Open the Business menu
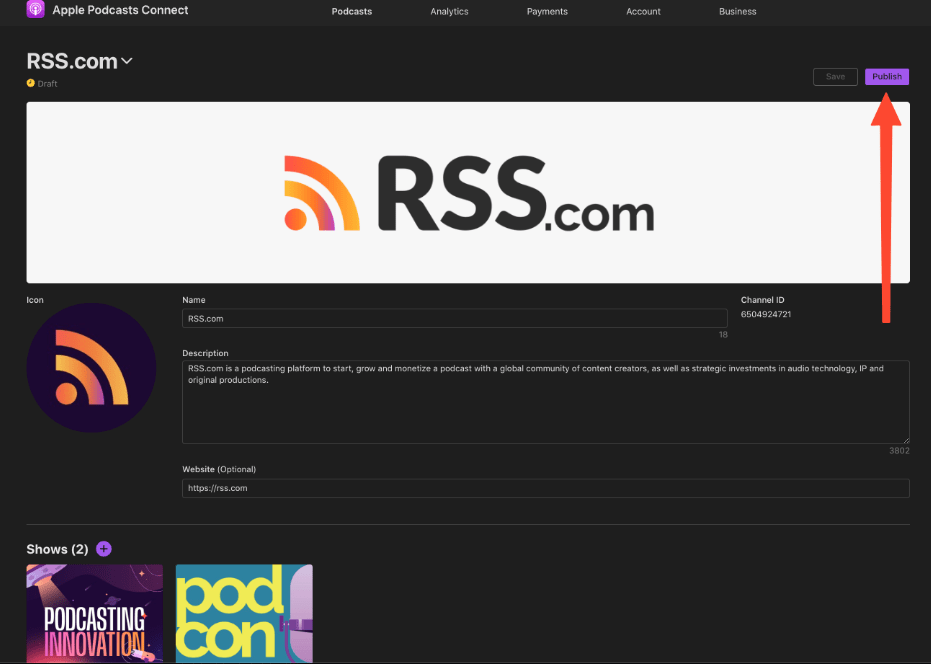Screen dimensions: 931x664 point(737,11)
